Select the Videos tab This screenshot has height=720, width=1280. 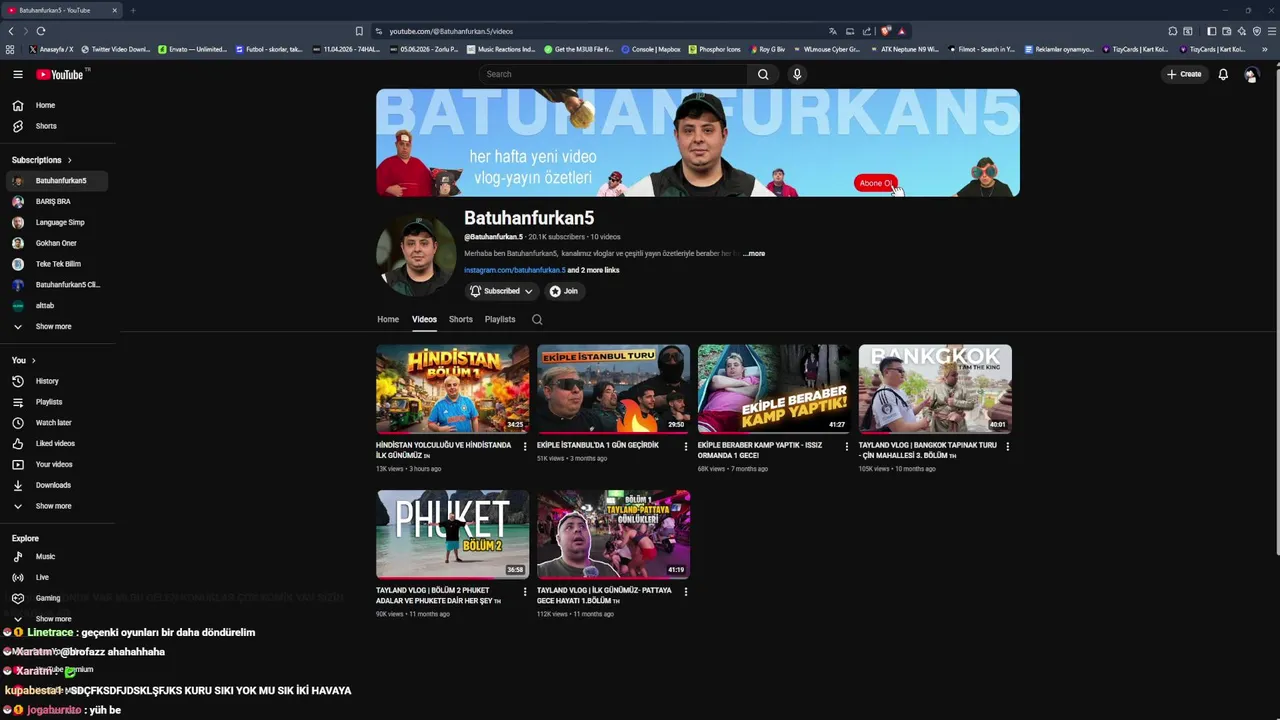tap(424, 319)
